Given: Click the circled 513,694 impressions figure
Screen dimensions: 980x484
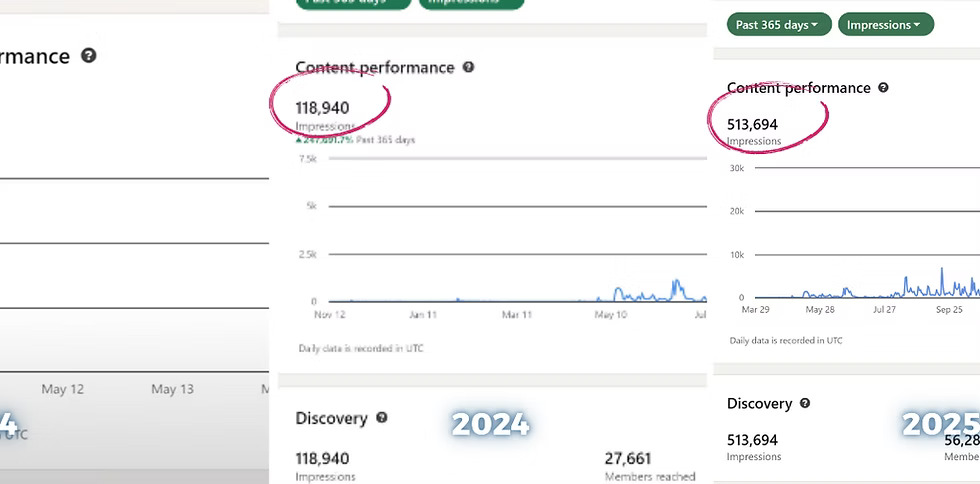Looking at the screenshot, I should coord(752,125).
